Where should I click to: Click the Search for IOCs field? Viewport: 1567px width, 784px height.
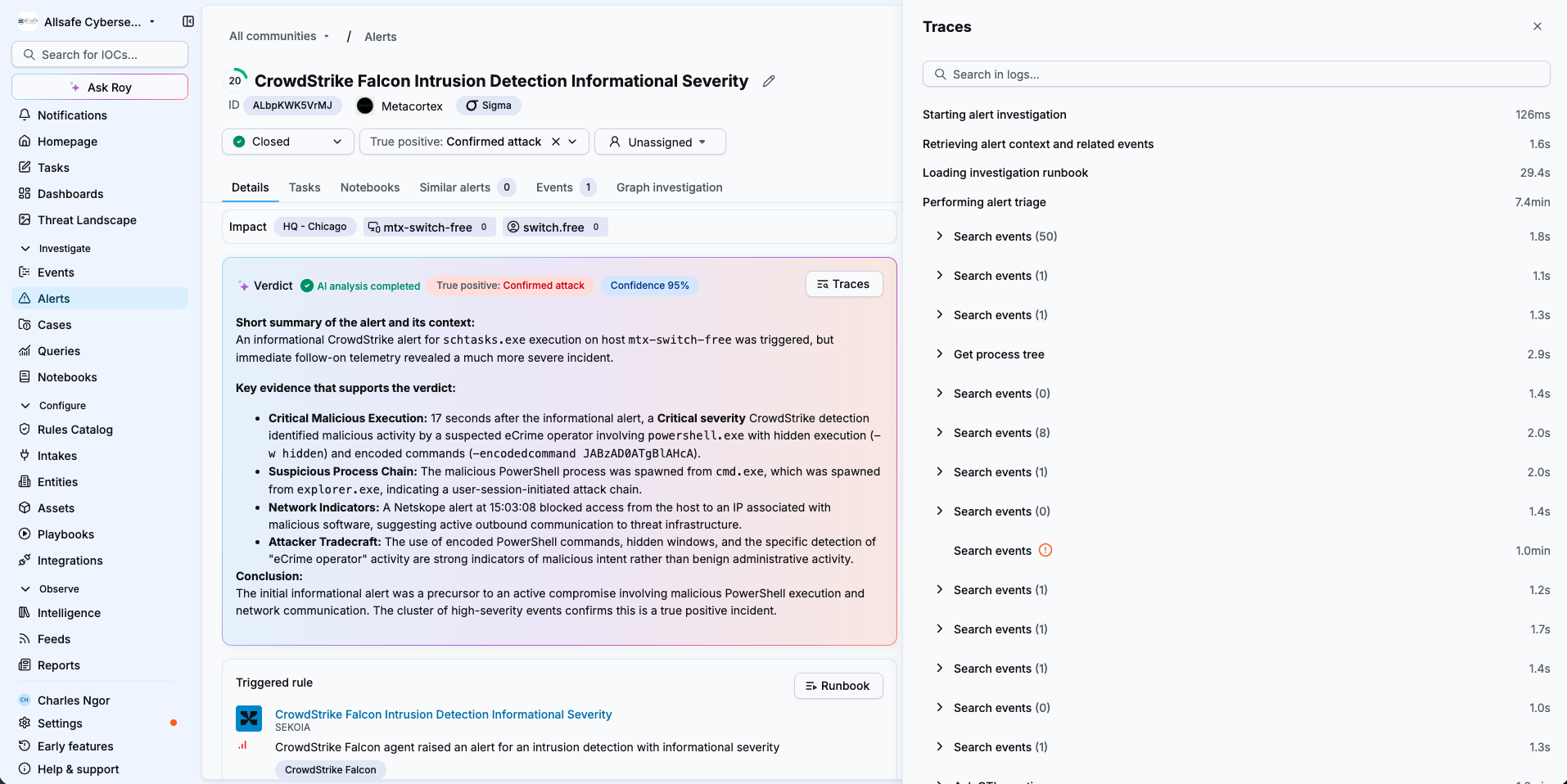[x=100, y=54]
